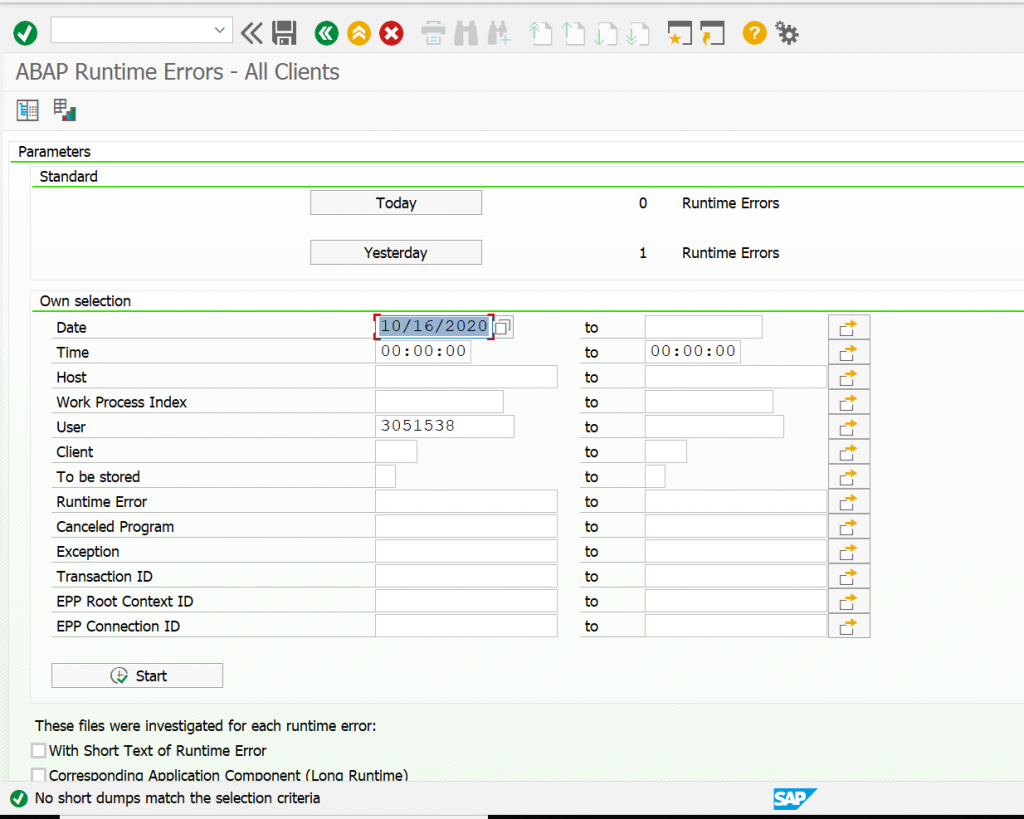Open Customize Local Layout gear icon
This screenshot has width=1024, height=819.
(787, 33)
